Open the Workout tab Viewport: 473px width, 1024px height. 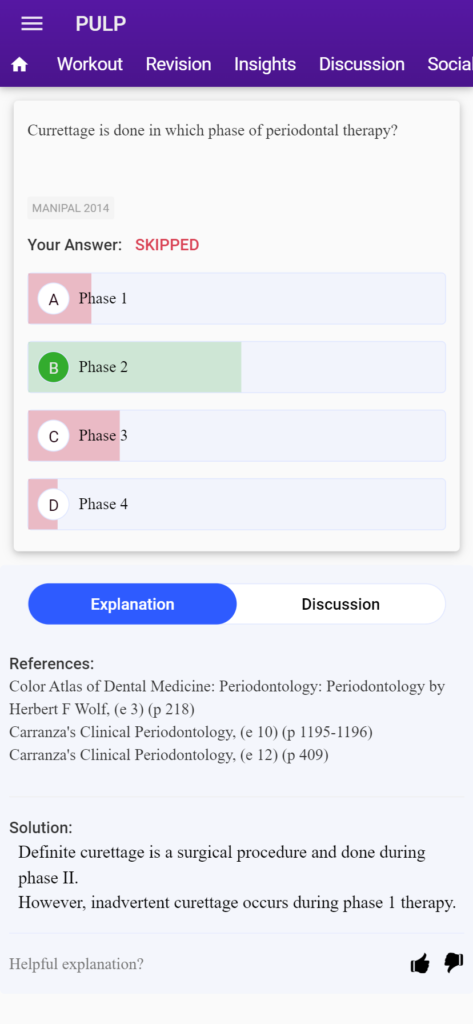(90, 64)
